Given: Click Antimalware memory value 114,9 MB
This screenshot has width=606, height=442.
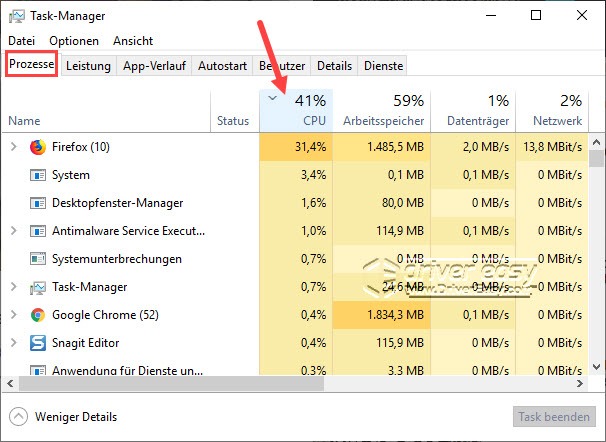Looking at the screenshot, I should (x=400, y=231).
